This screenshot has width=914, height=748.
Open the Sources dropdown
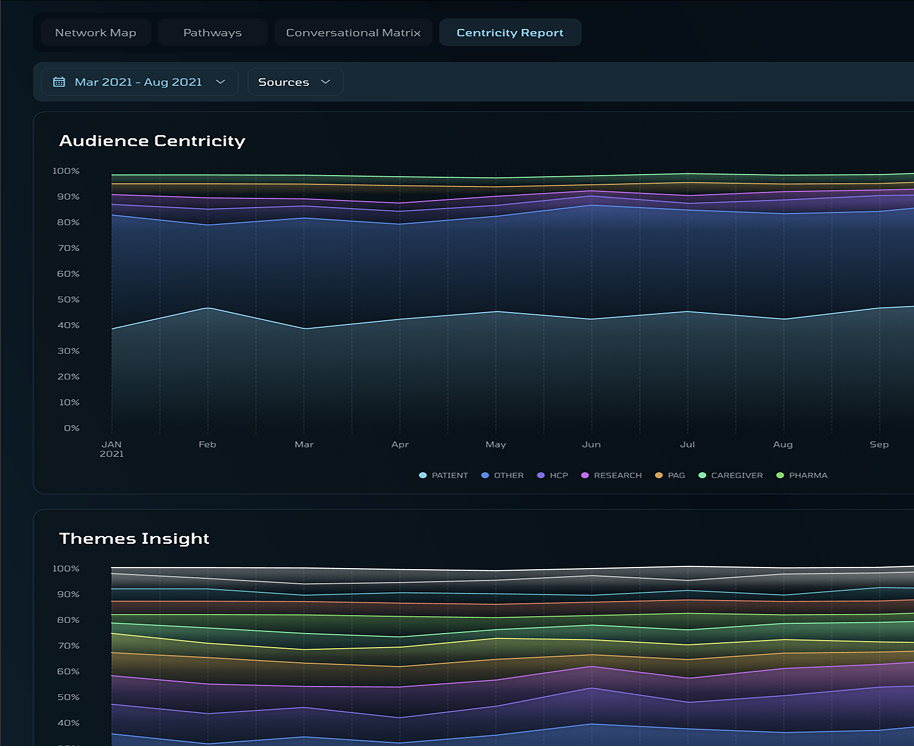pyautogui.click(x=296, y=82)
